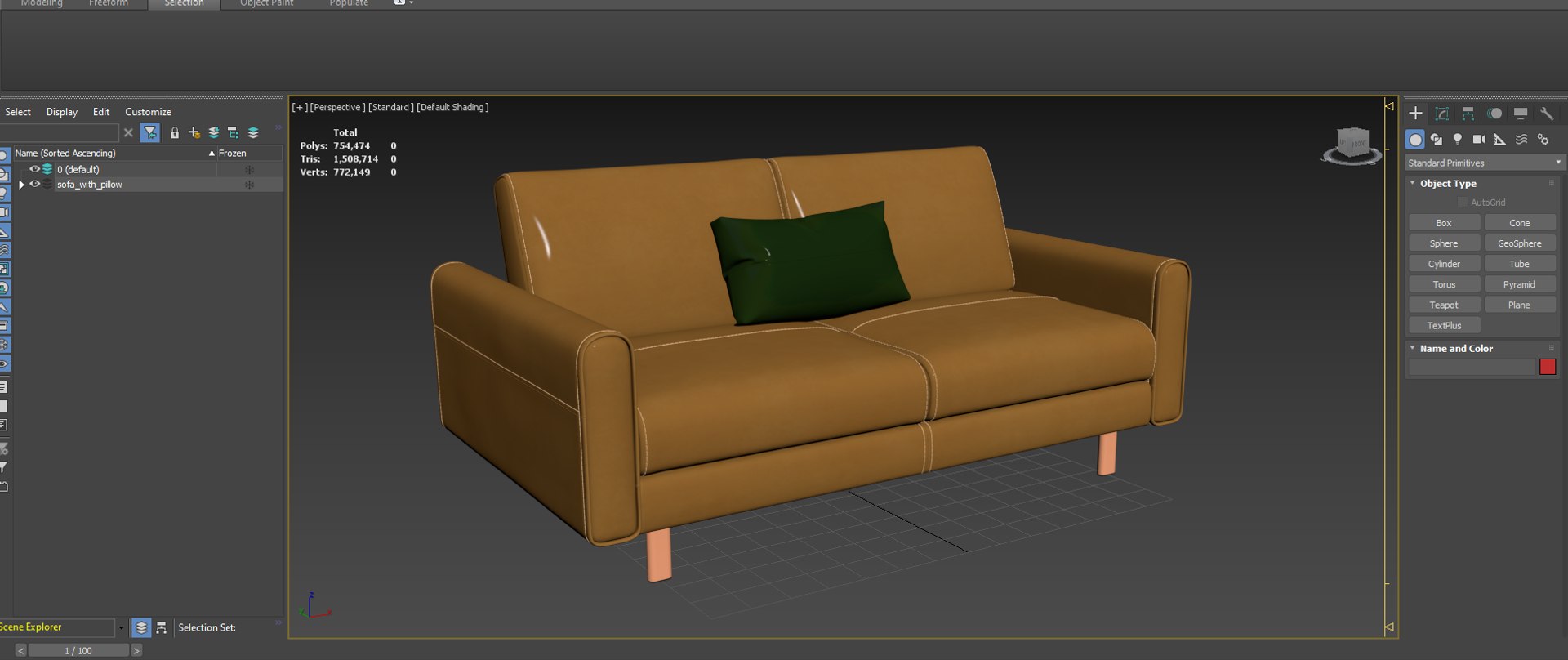The width and height of the screenshot is (1568, 660).
Task: Toggle the selection filter funnel button
Action: tap(150, 132)
